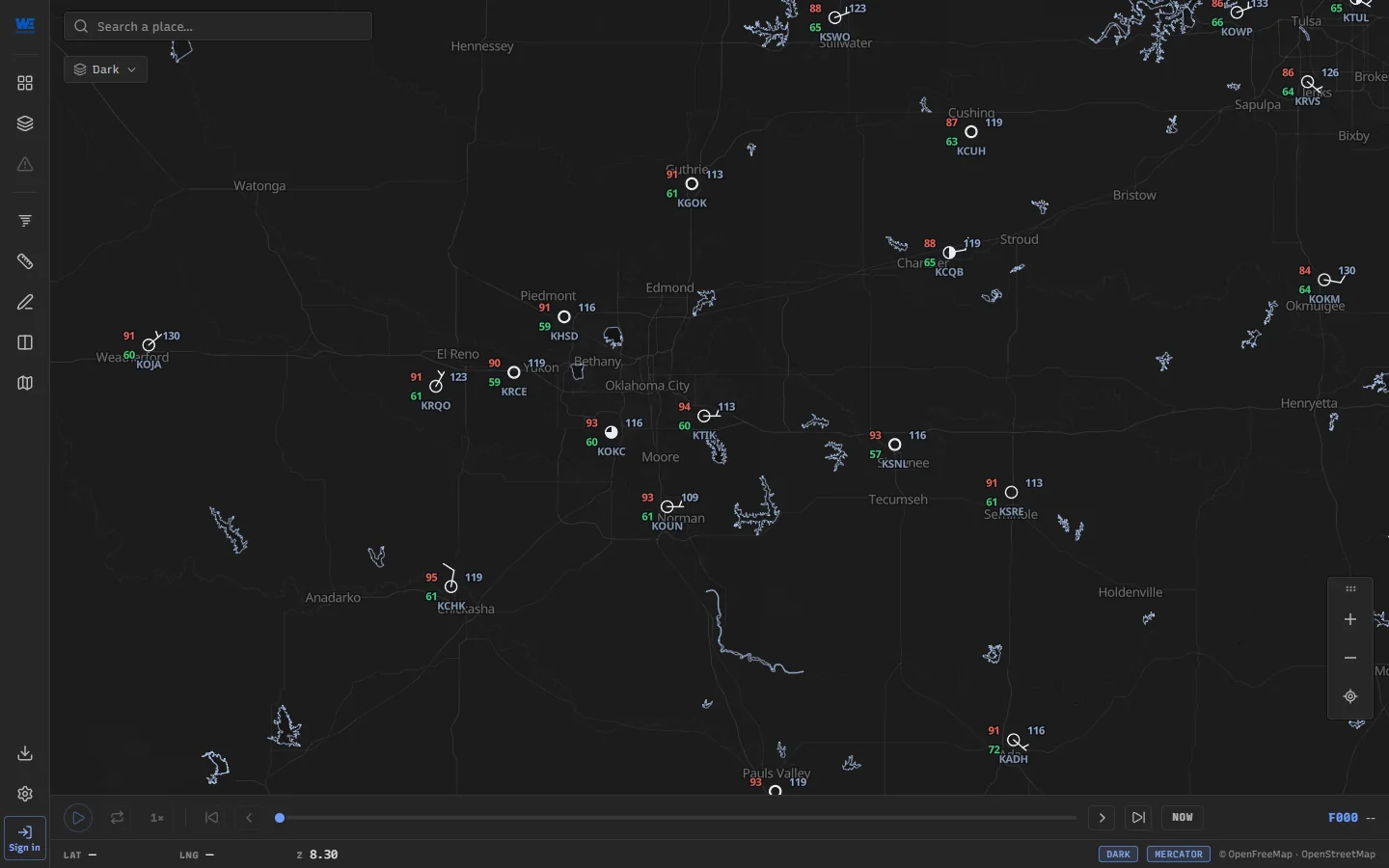Jump to the first timeline frame
Image resolution: width=1389 pixels, height=868 pixels.
(212, 818)
